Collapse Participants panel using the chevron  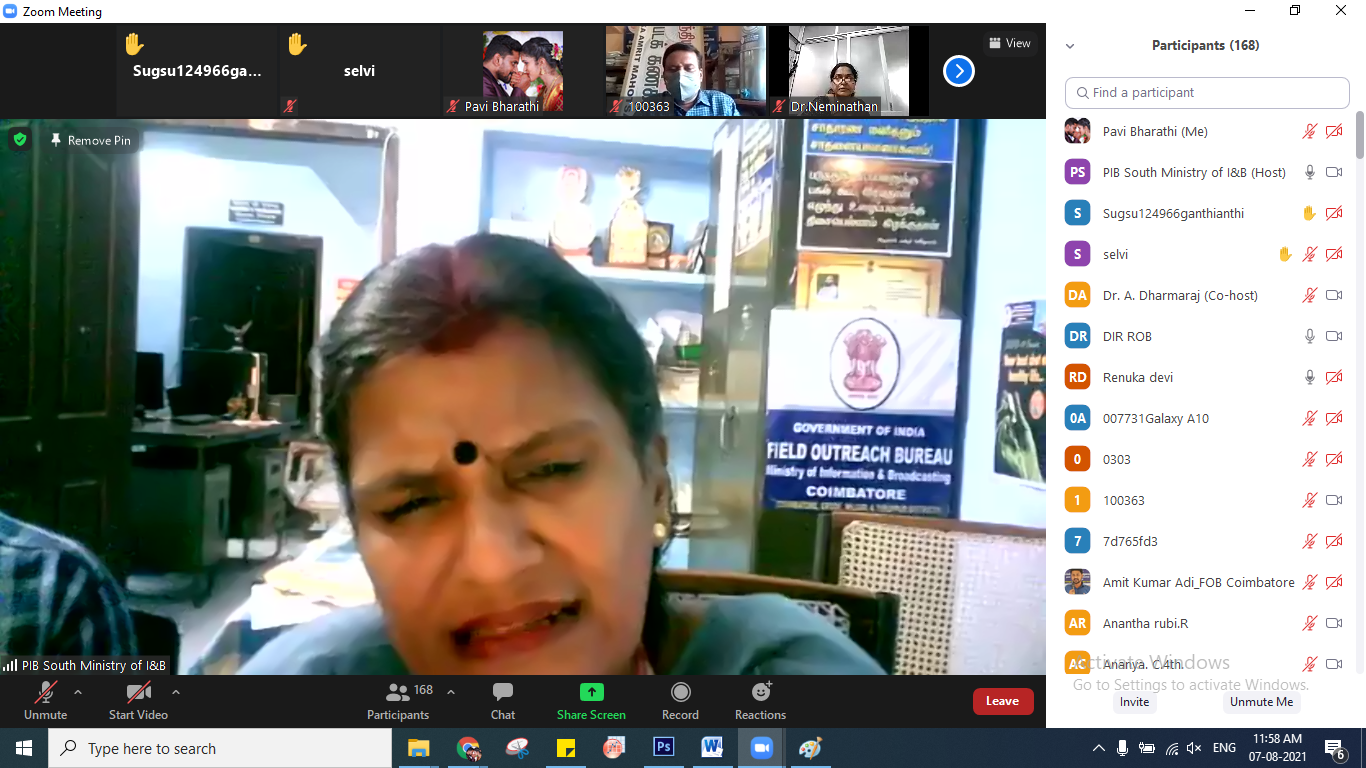pyautogui.click(x=1070, y=46)
